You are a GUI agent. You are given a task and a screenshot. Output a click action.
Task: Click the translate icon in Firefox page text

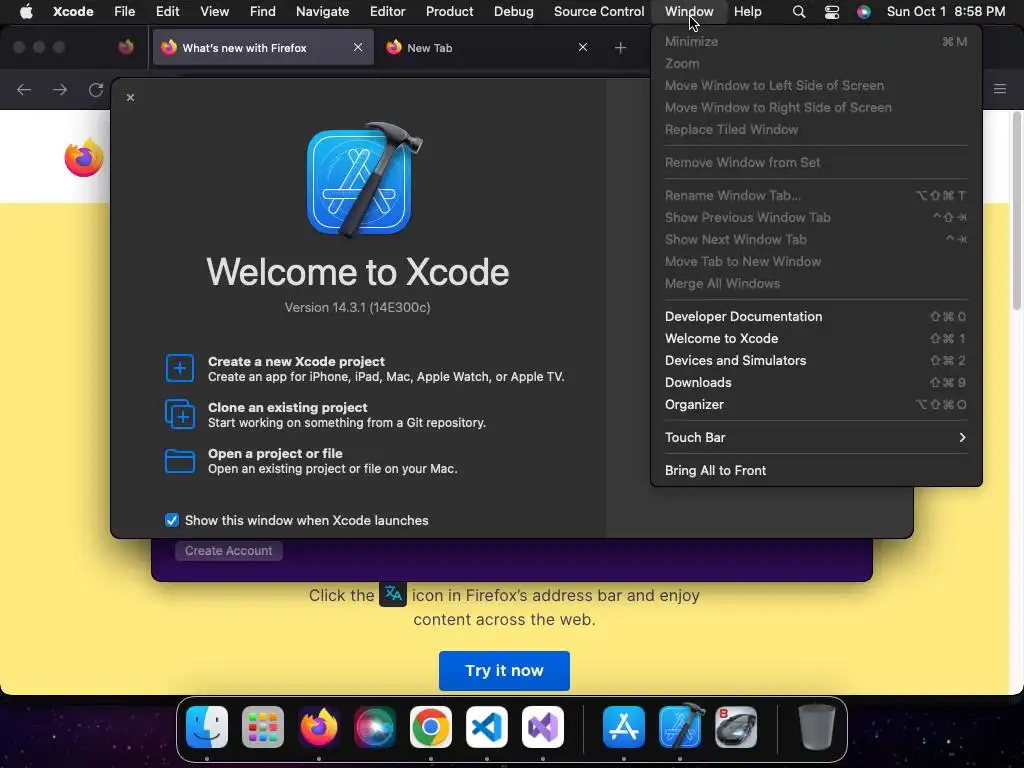click(393, 595)
